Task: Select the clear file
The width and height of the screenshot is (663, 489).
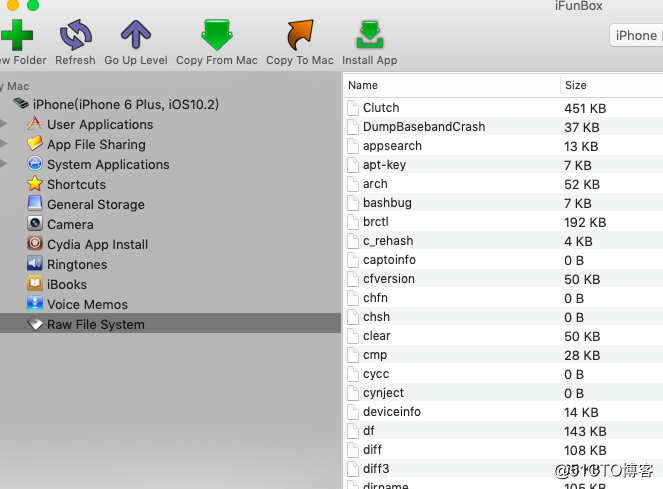Action: pyautogui.click(x=377, y=336)
